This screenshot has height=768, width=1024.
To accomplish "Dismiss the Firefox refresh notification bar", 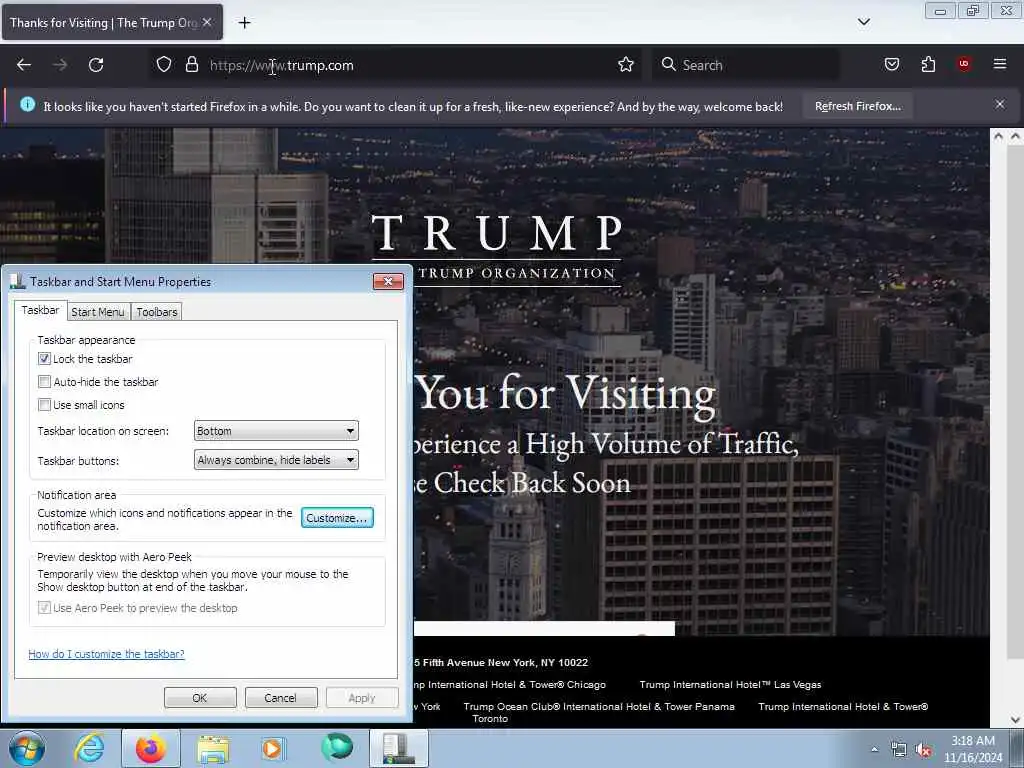I will pyautogui.click(x=999, y=104).
